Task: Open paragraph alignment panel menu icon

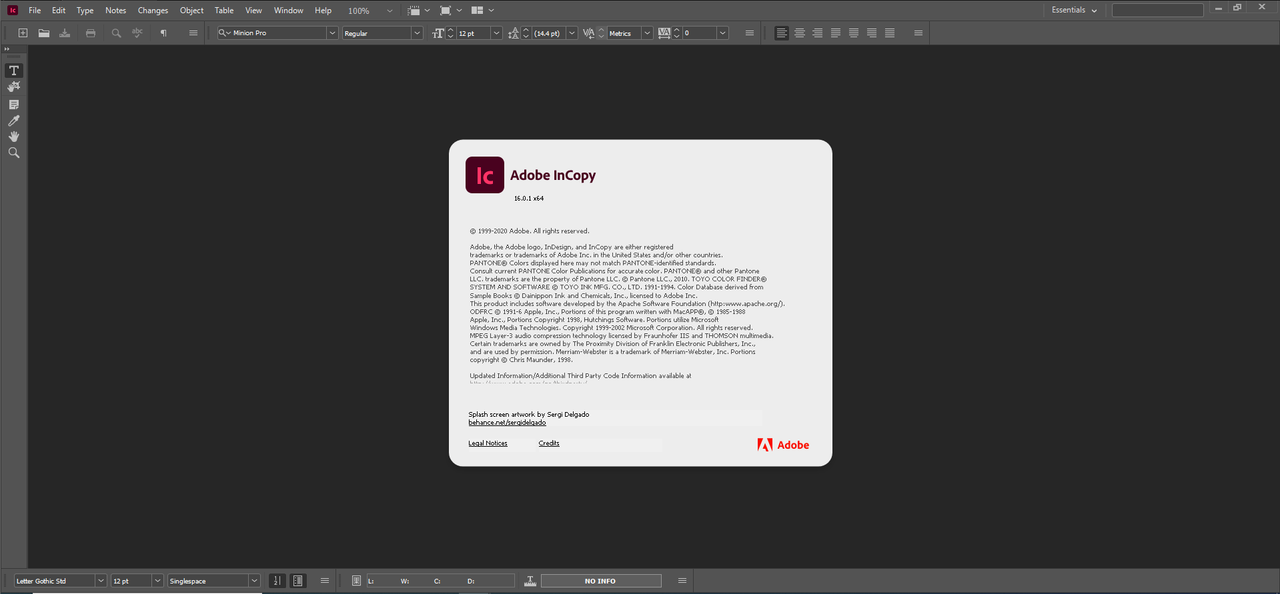Action: point(918,33)
